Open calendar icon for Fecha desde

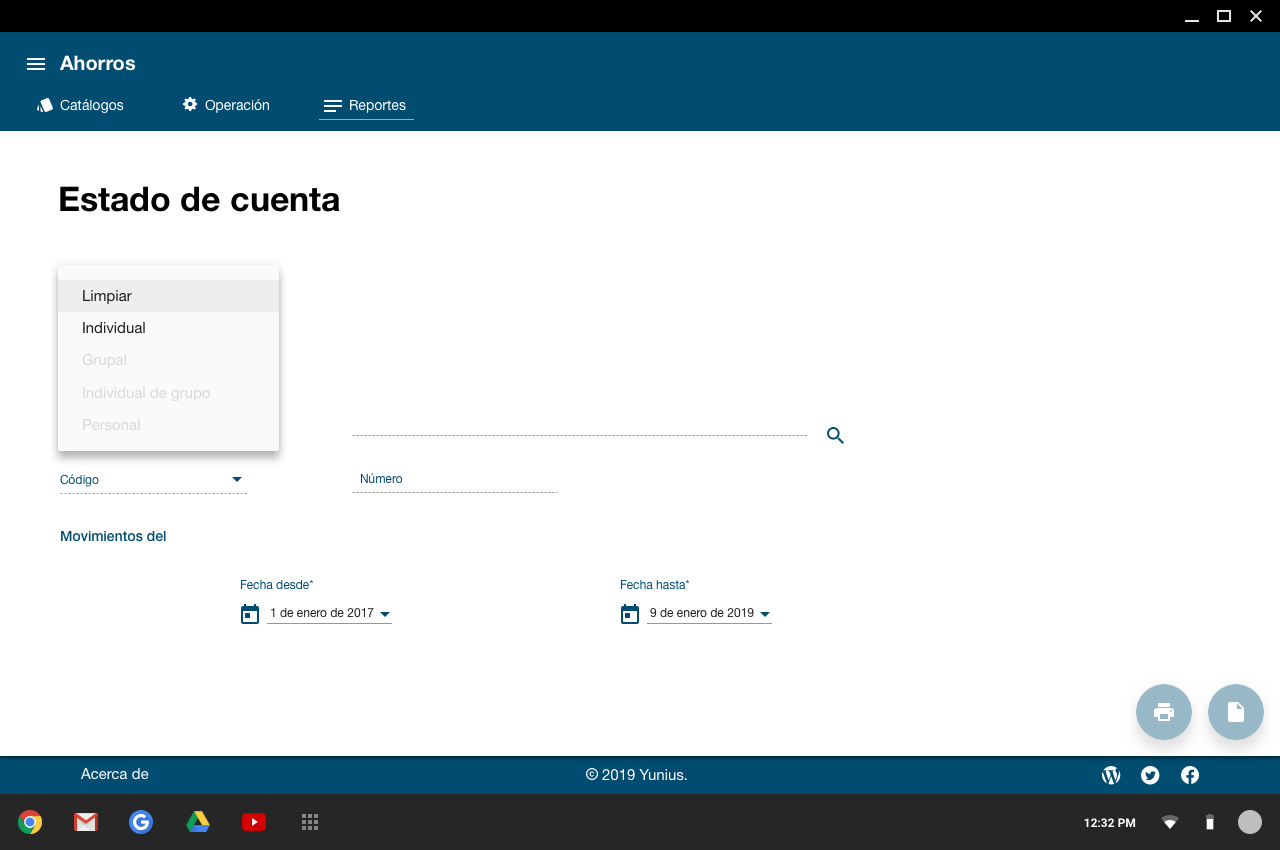pyautogui.click(x=250, y=614)
